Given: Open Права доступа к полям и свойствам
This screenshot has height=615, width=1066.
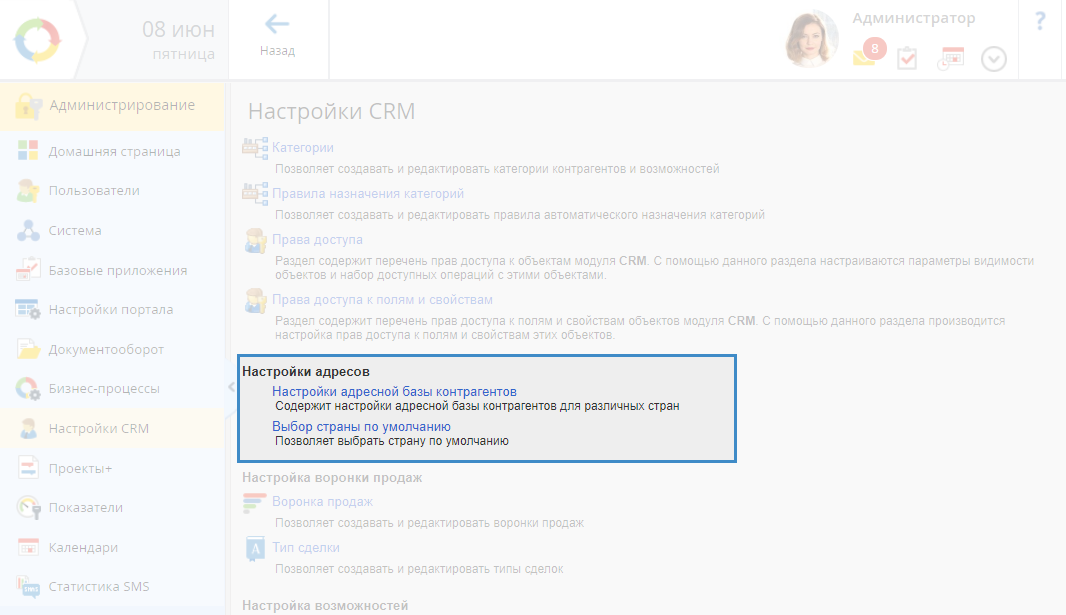Looking at the screenshot, I should click(x=382, y=300).
